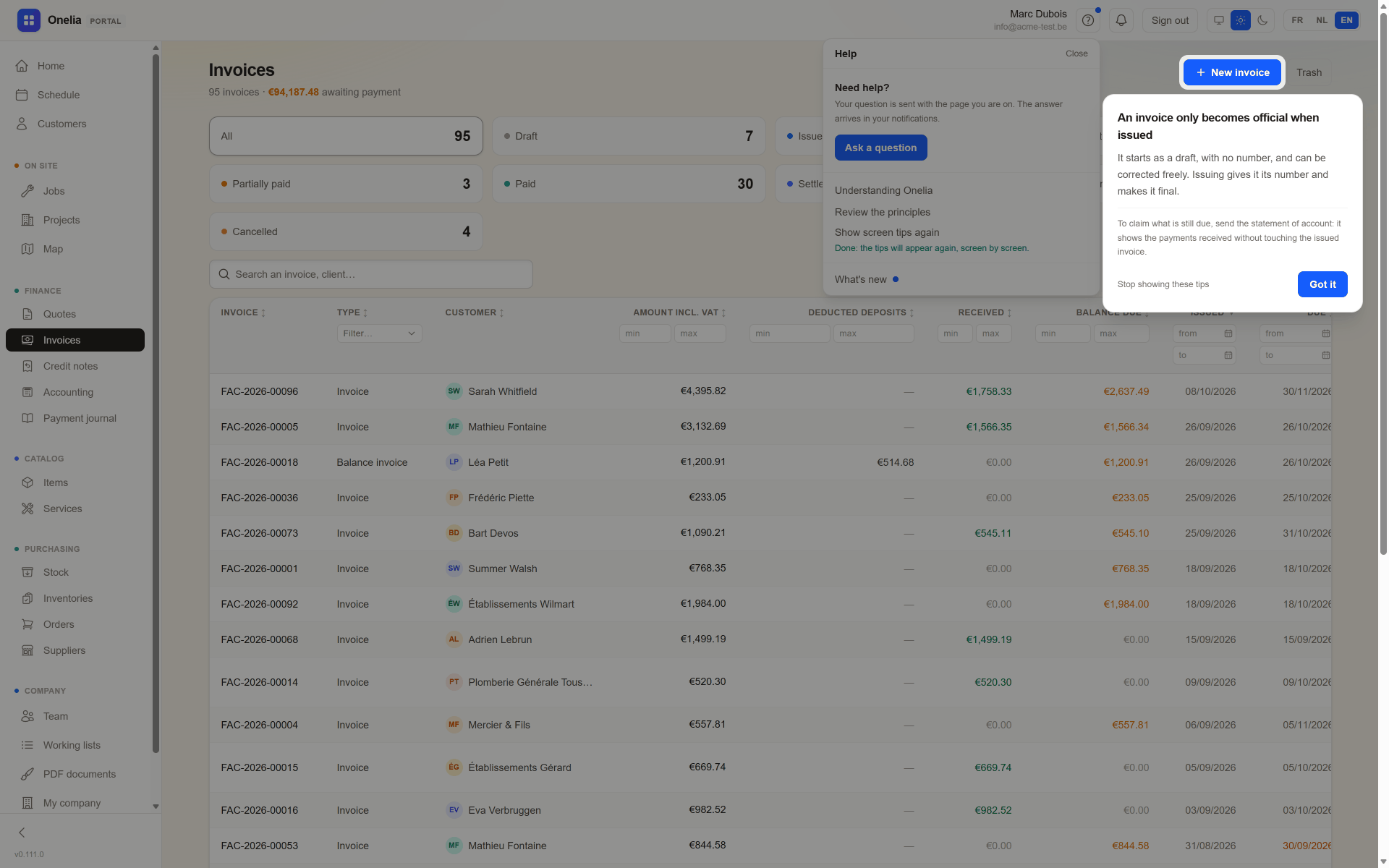Open Issued from date picker field

(x=1204, y=333)
